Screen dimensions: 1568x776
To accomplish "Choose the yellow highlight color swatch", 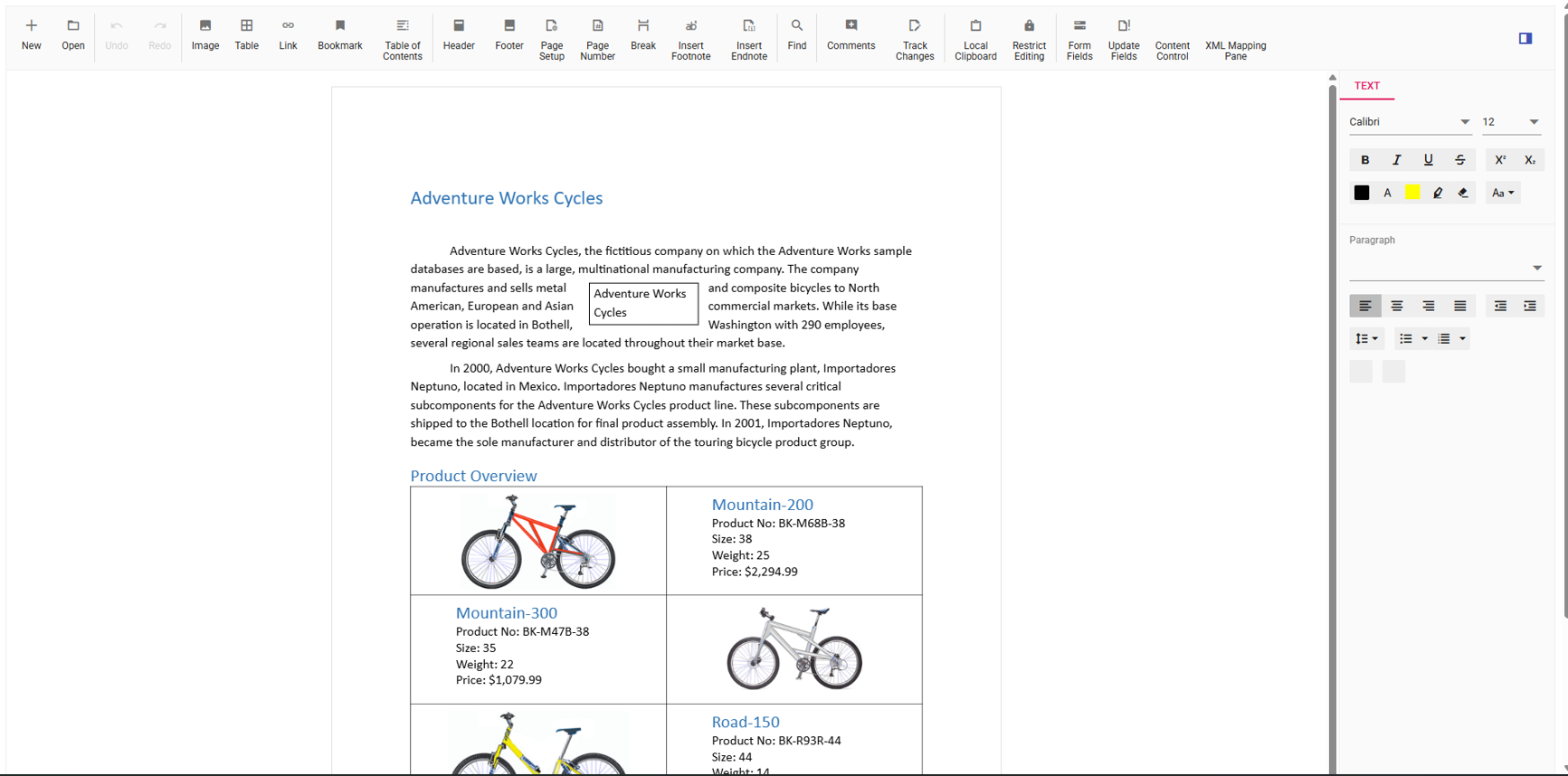I will (x=1412, y=192).
